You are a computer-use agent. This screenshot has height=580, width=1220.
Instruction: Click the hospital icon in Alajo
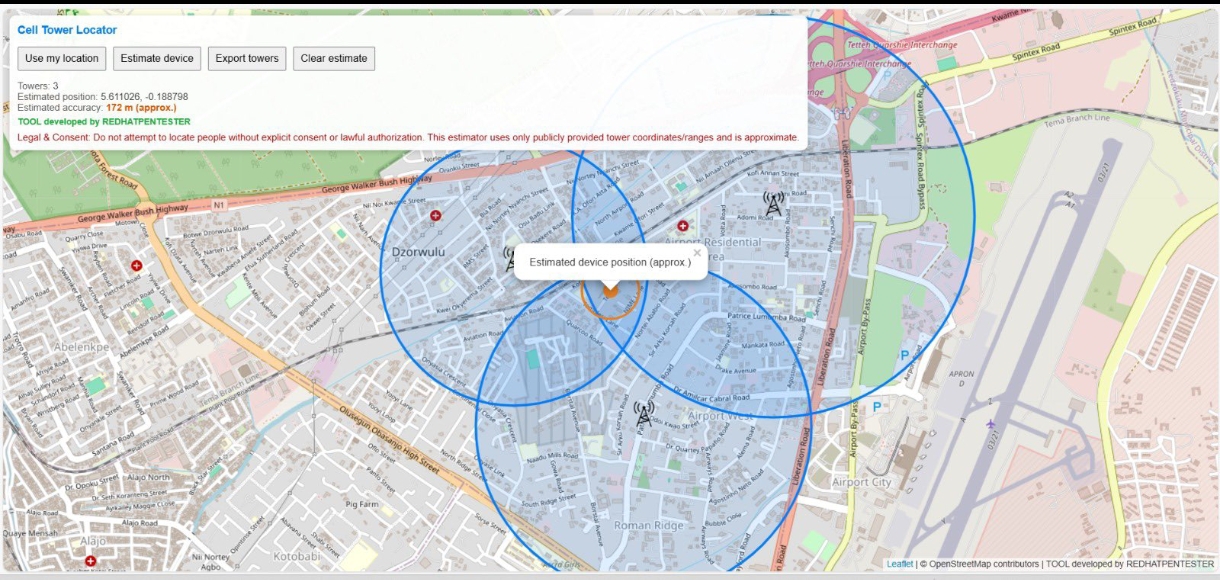click(91, 561)
